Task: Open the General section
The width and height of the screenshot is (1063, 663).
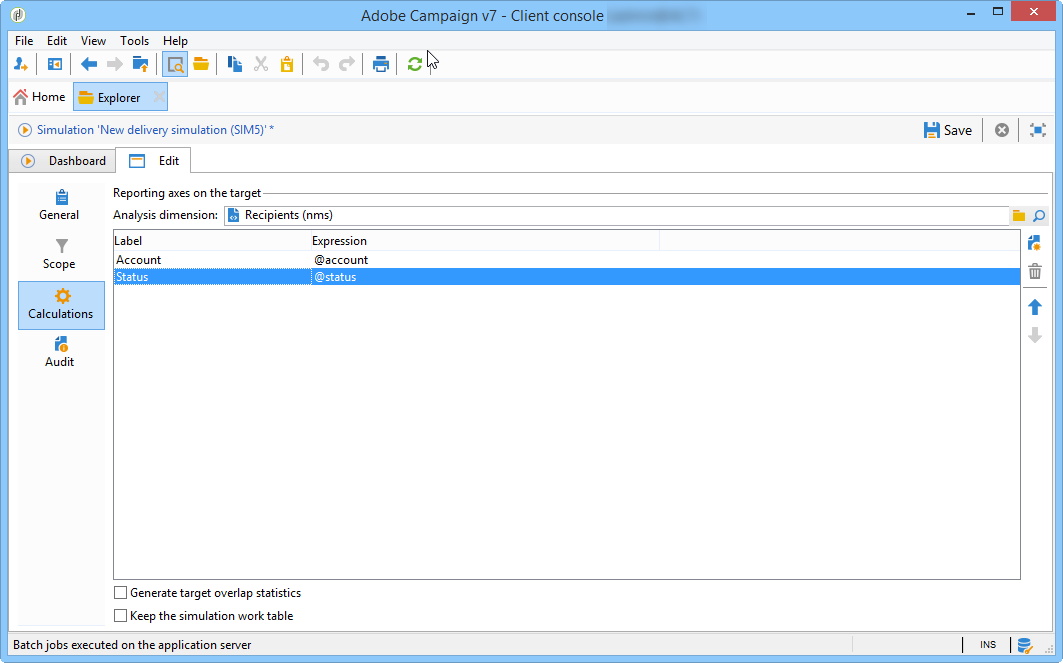Action: point(59,205)
